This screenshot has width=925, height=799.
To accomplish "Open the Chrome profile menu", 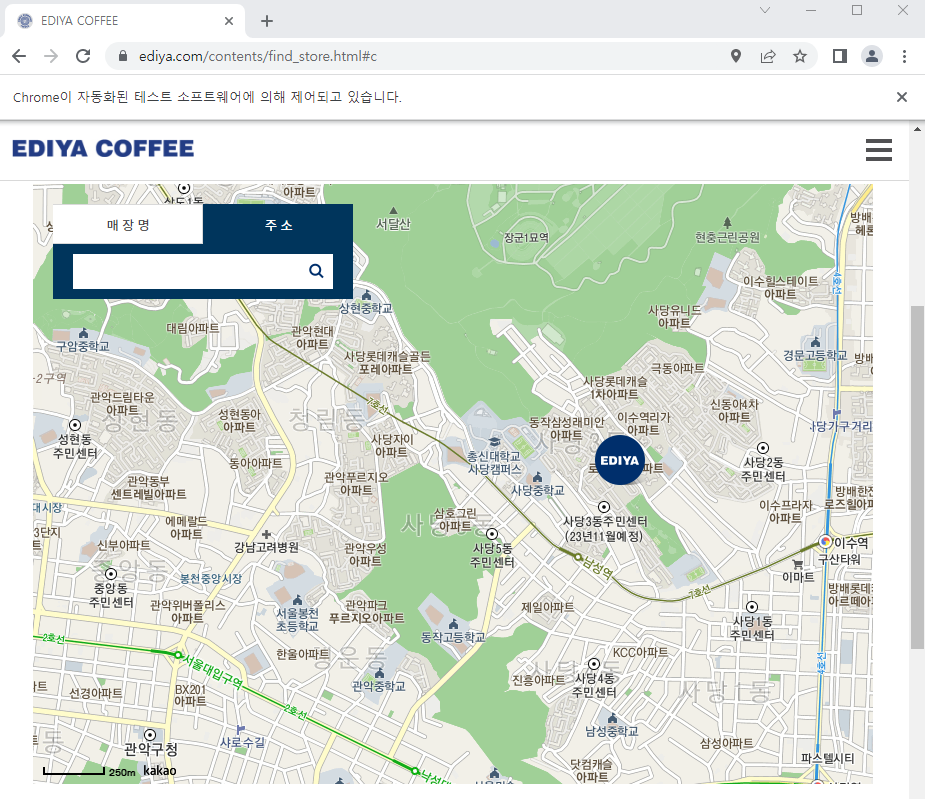I will point(871,56).
